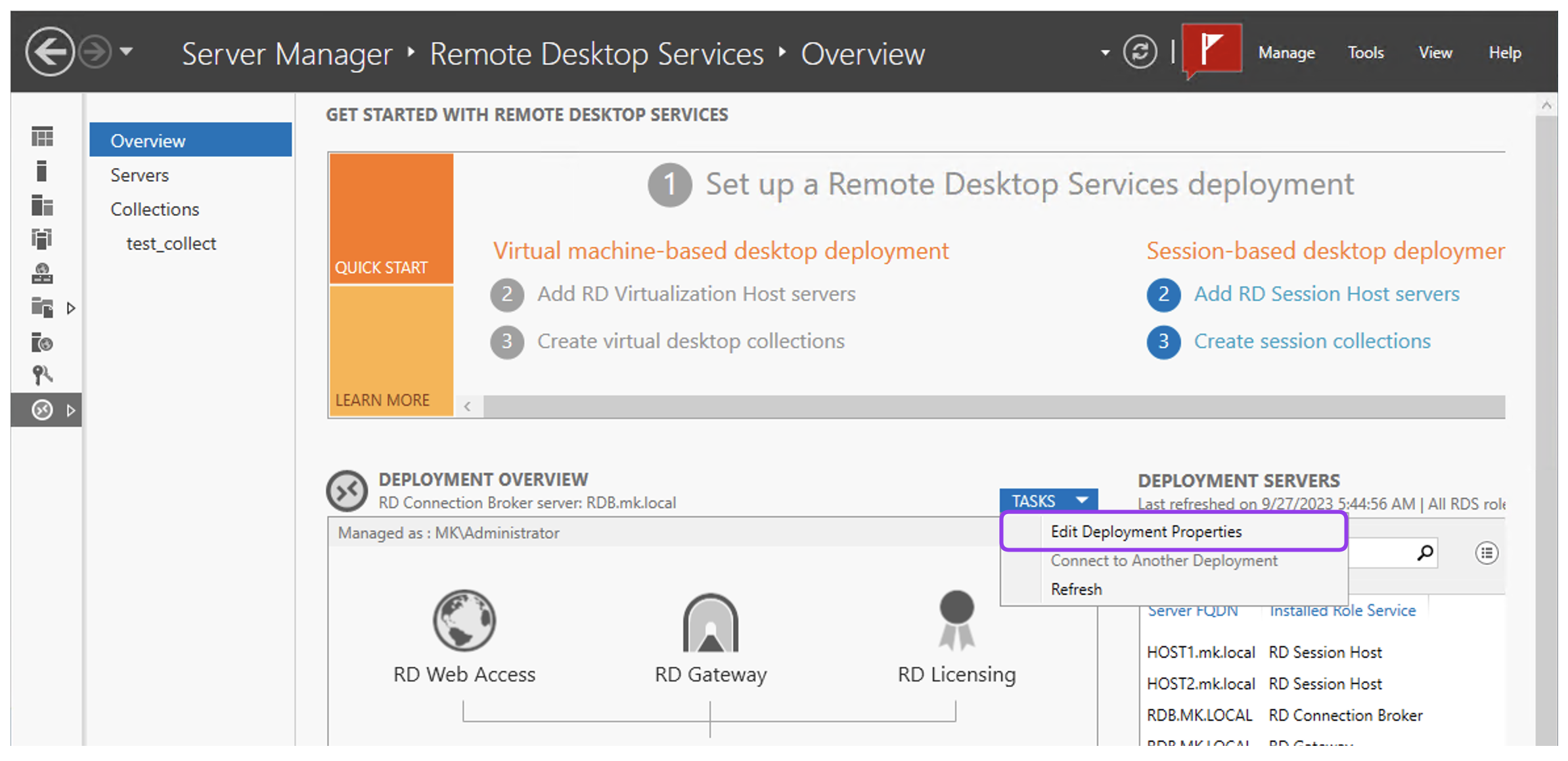Viewport: 1568px width, 761px height.
Task: Select File and Storage Services sidebar icon
Action: [42, 307]
